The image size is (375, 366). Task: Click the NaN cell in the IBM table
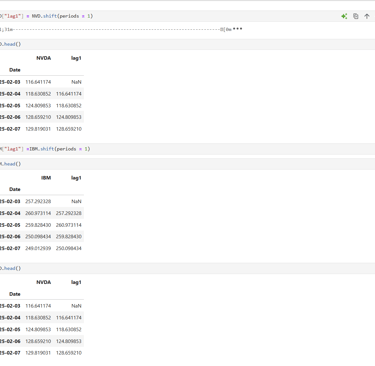point(76,201)
